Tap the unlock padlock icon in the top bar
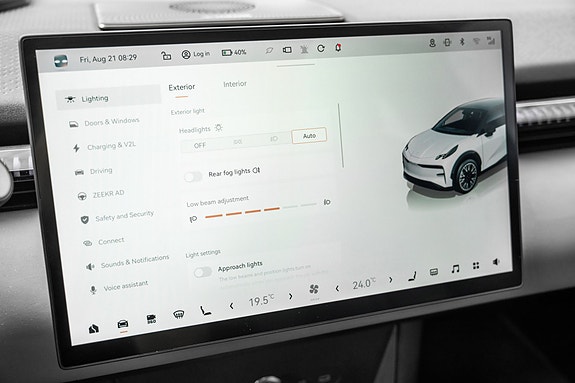 click(166, 55)
